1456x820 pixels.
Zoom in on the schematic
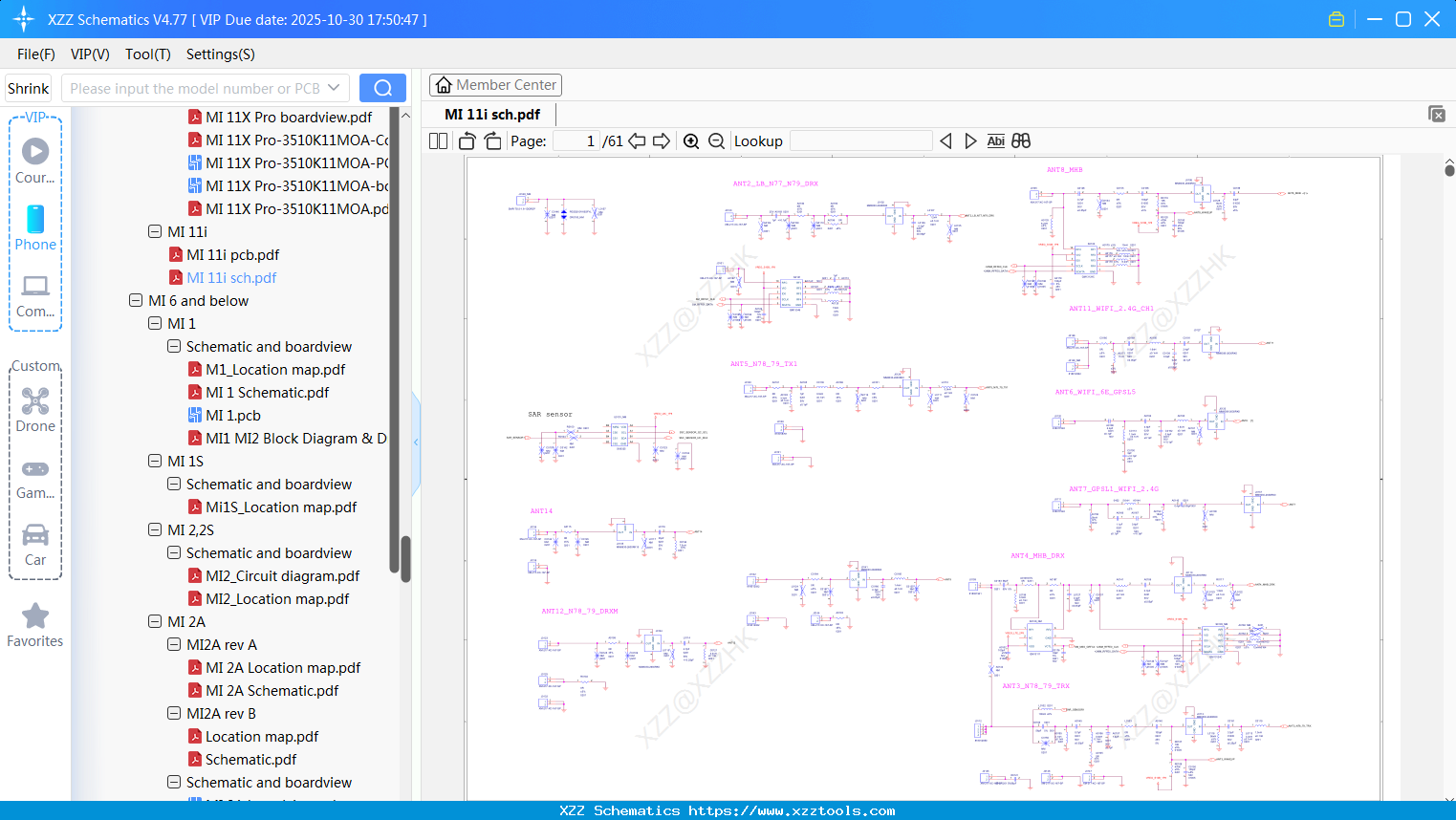click(x=691, y=141)
